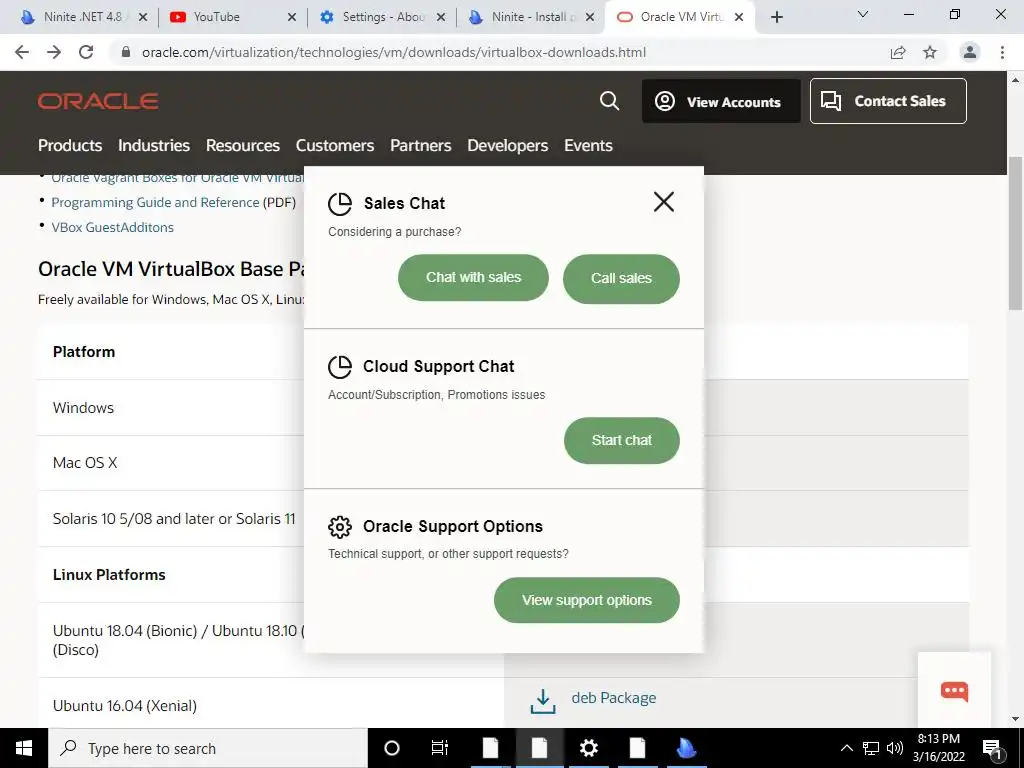The width and height of the screenshot is (1024, 768).
Task: Open Chrome three-dot menu
Action: coord(1002,52)
